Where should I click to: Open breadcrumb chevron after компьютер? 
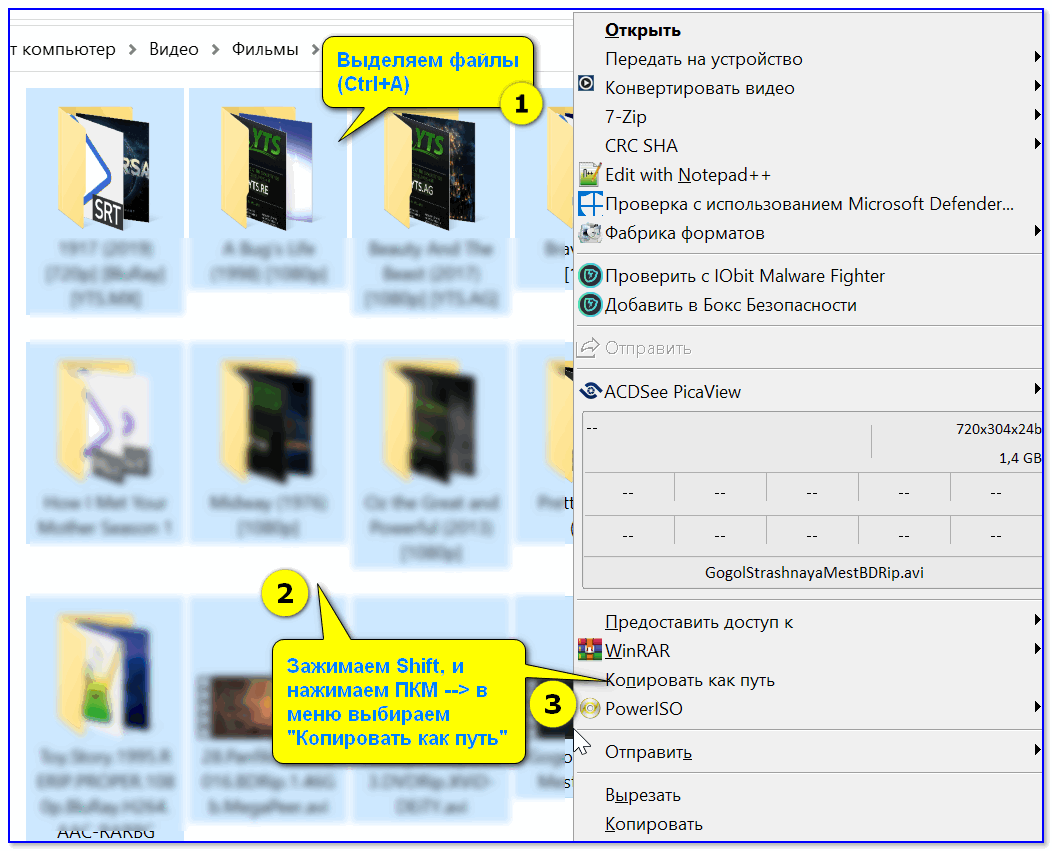(x=132, y=50)
